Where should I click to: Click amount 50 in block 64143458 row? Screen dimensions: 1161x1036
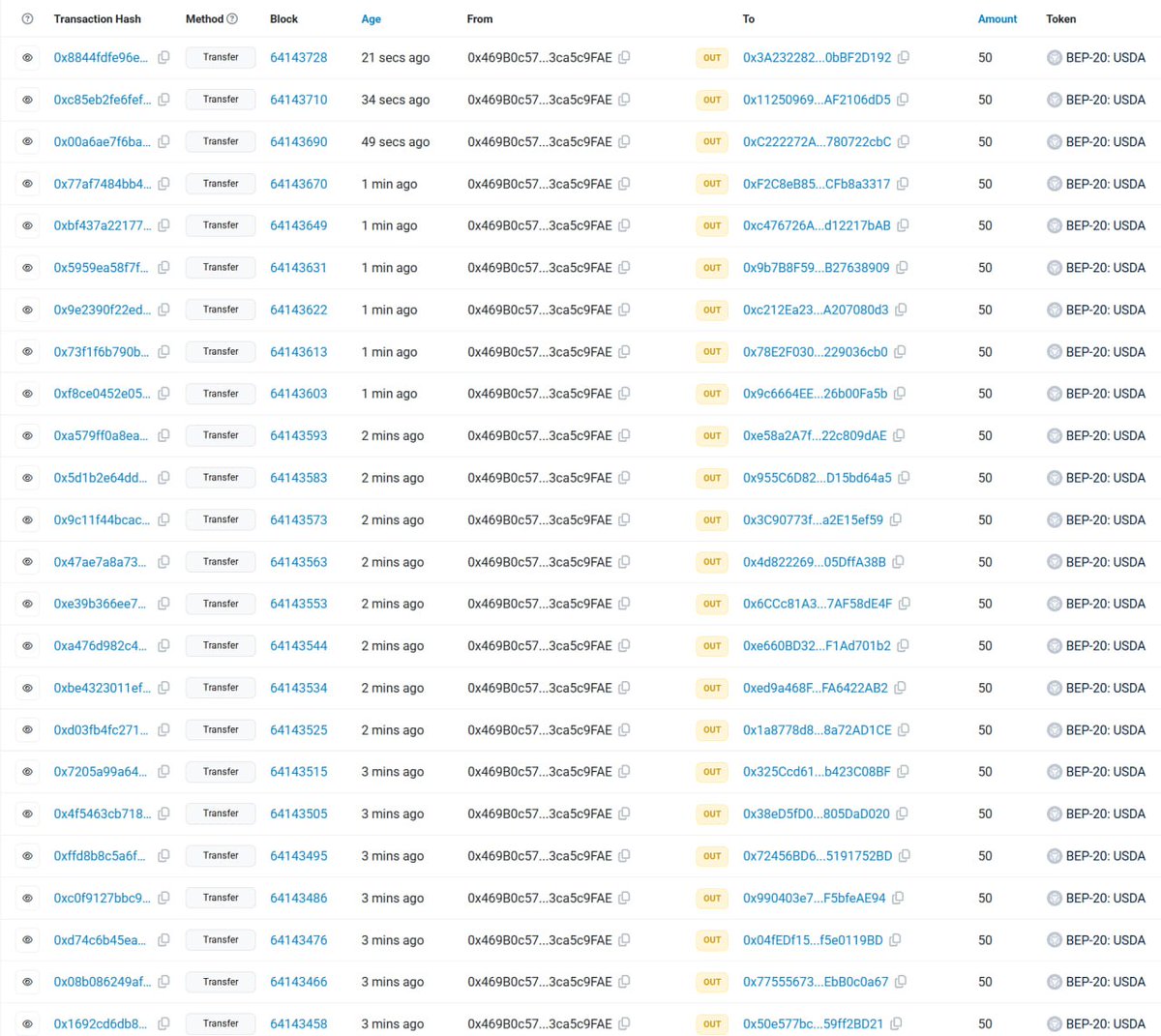click(985, 1023)
